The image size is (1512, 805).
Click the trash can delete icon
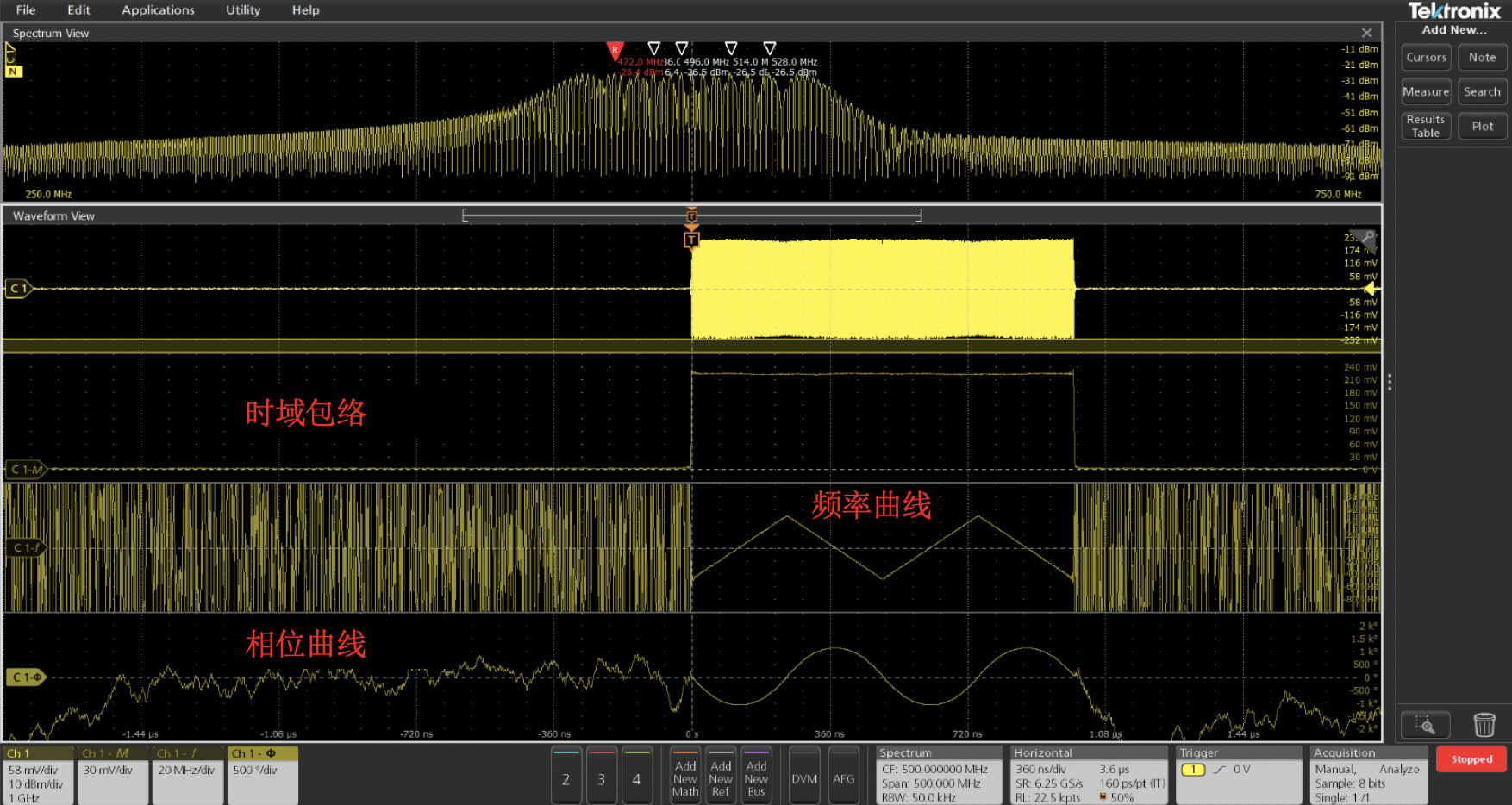(1484, 725)
